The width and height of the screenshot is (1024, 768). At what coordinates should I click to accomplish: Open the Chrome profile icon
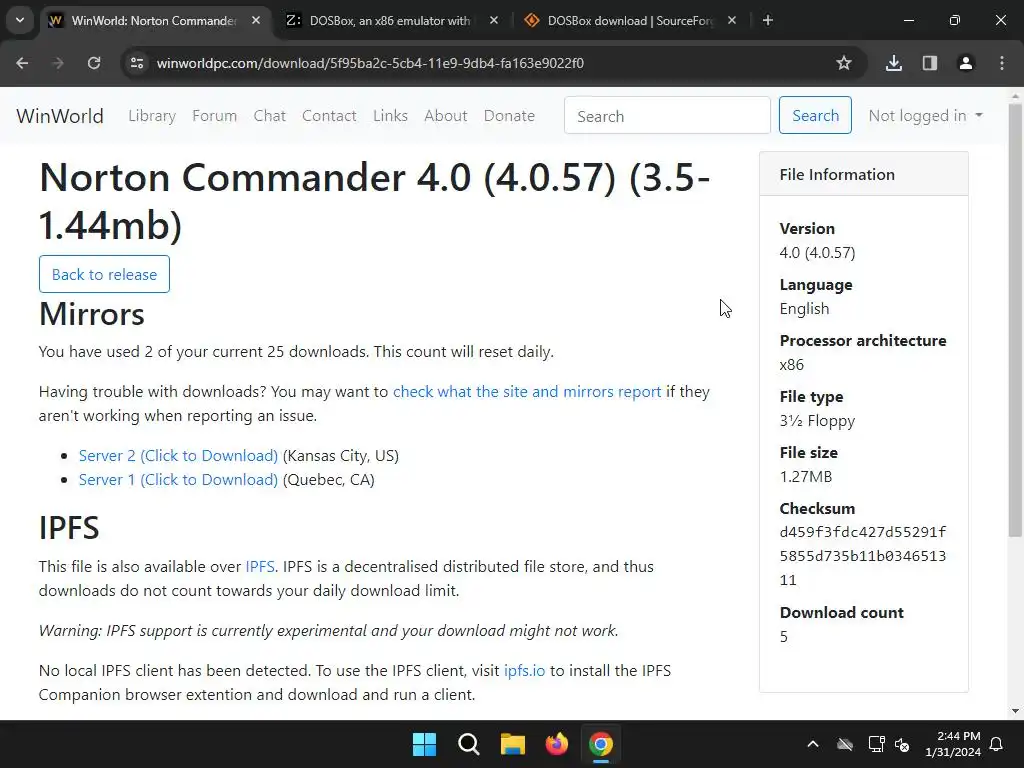[x=965, y=63]
